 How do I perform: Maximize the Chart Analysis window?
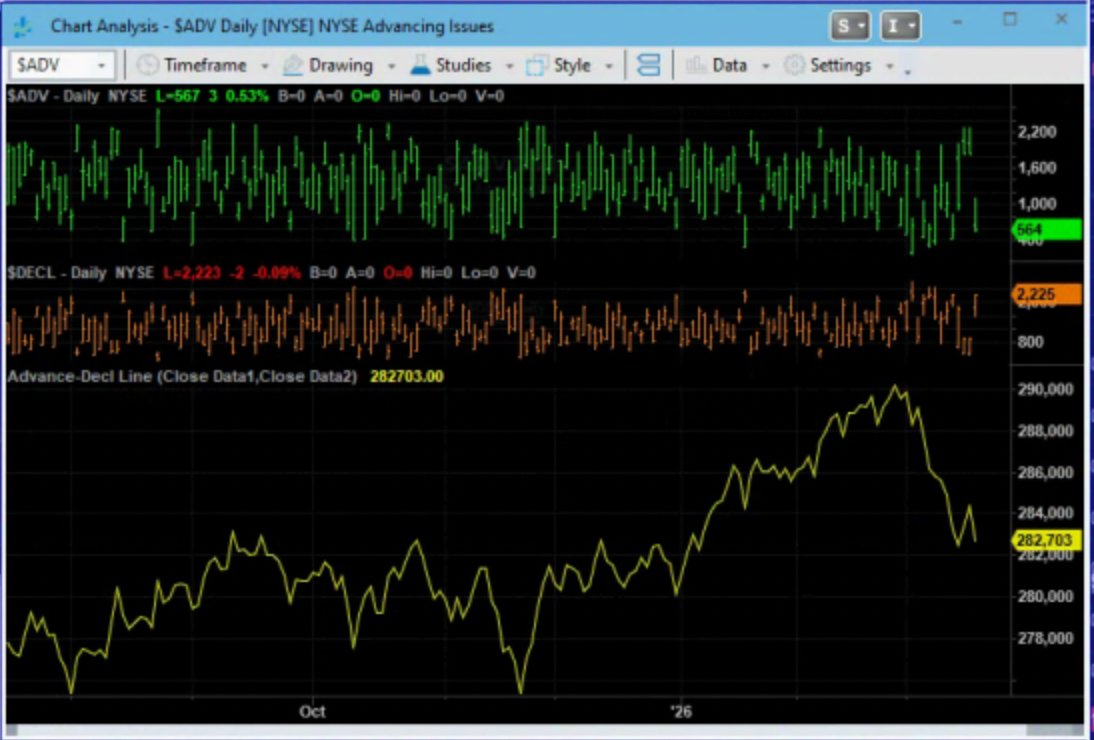coord(1010,20)
